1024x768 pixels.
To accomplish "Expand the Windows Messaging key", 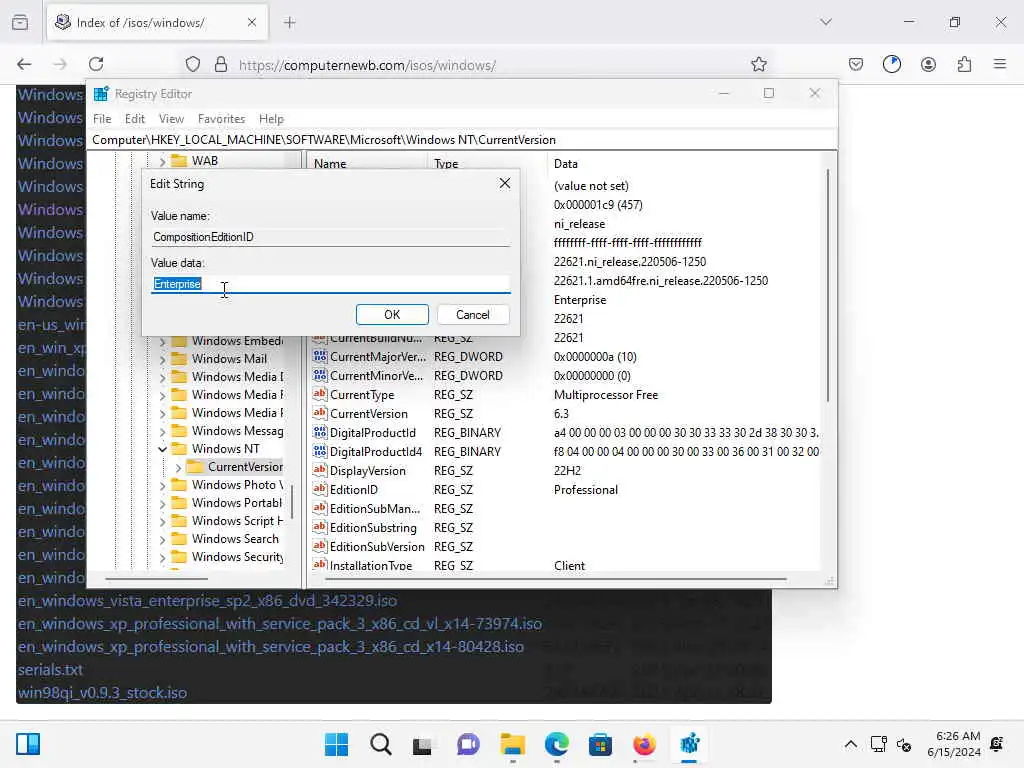I will tap(163, 432).
